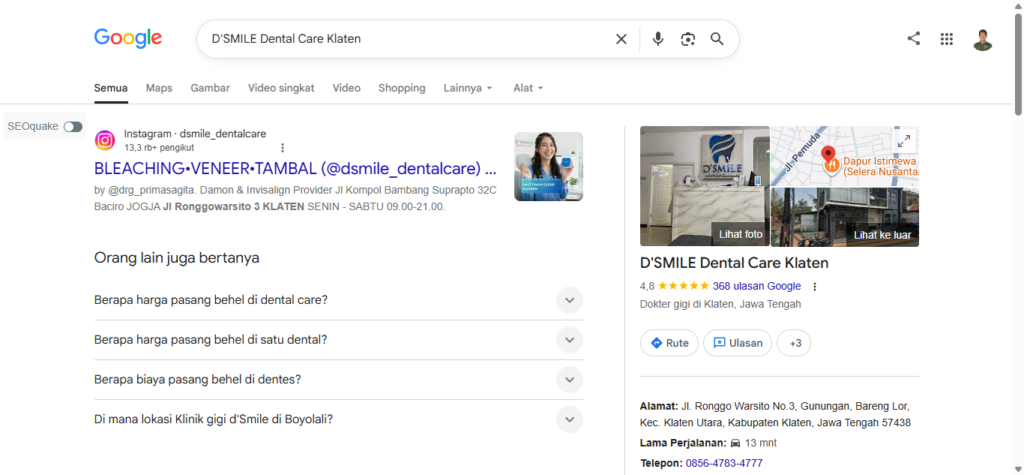Click the share icon at top right

tap(914, 39)
